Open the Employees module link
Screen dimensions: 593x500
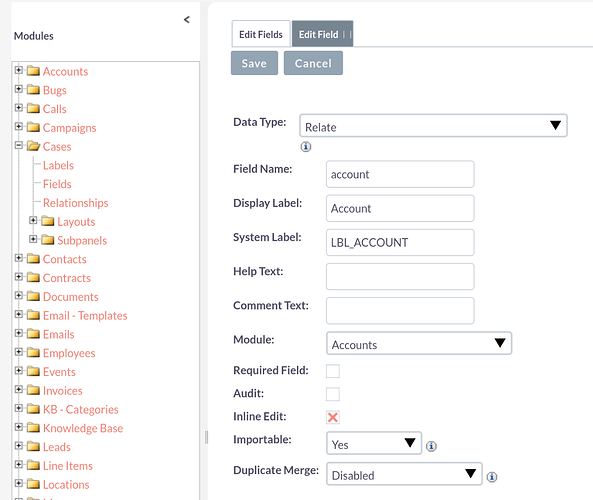(x=69, y=353)
